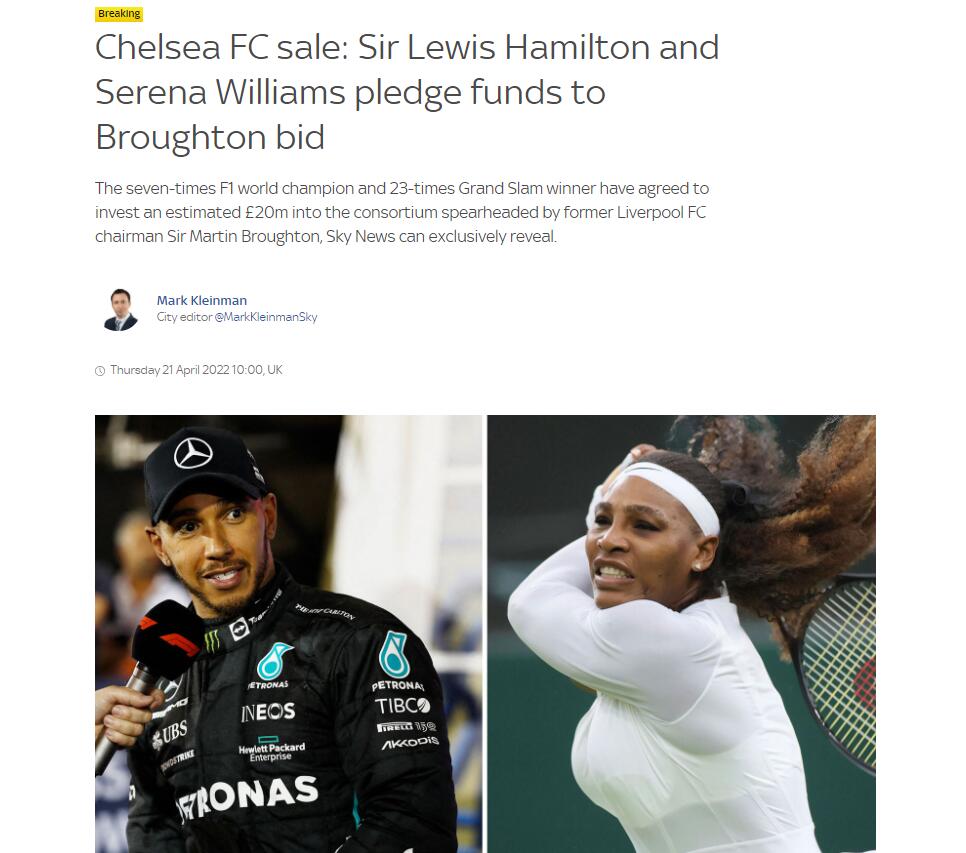Click the Mercedes star logo on the cap

[x=193, y=453]
